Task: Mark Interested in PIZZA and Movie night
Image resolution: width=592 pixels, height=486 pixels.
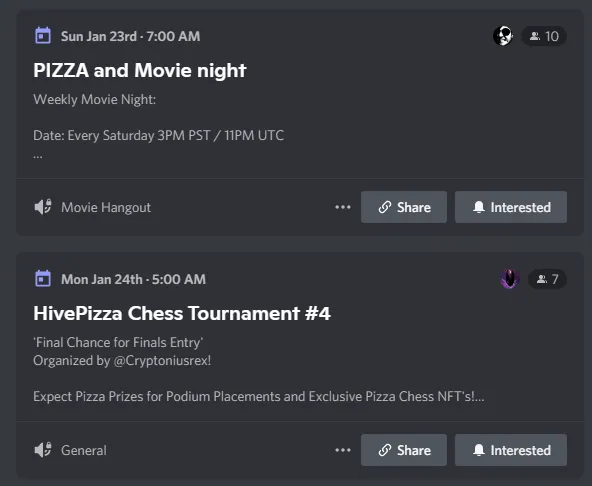Action: point(511,207)
